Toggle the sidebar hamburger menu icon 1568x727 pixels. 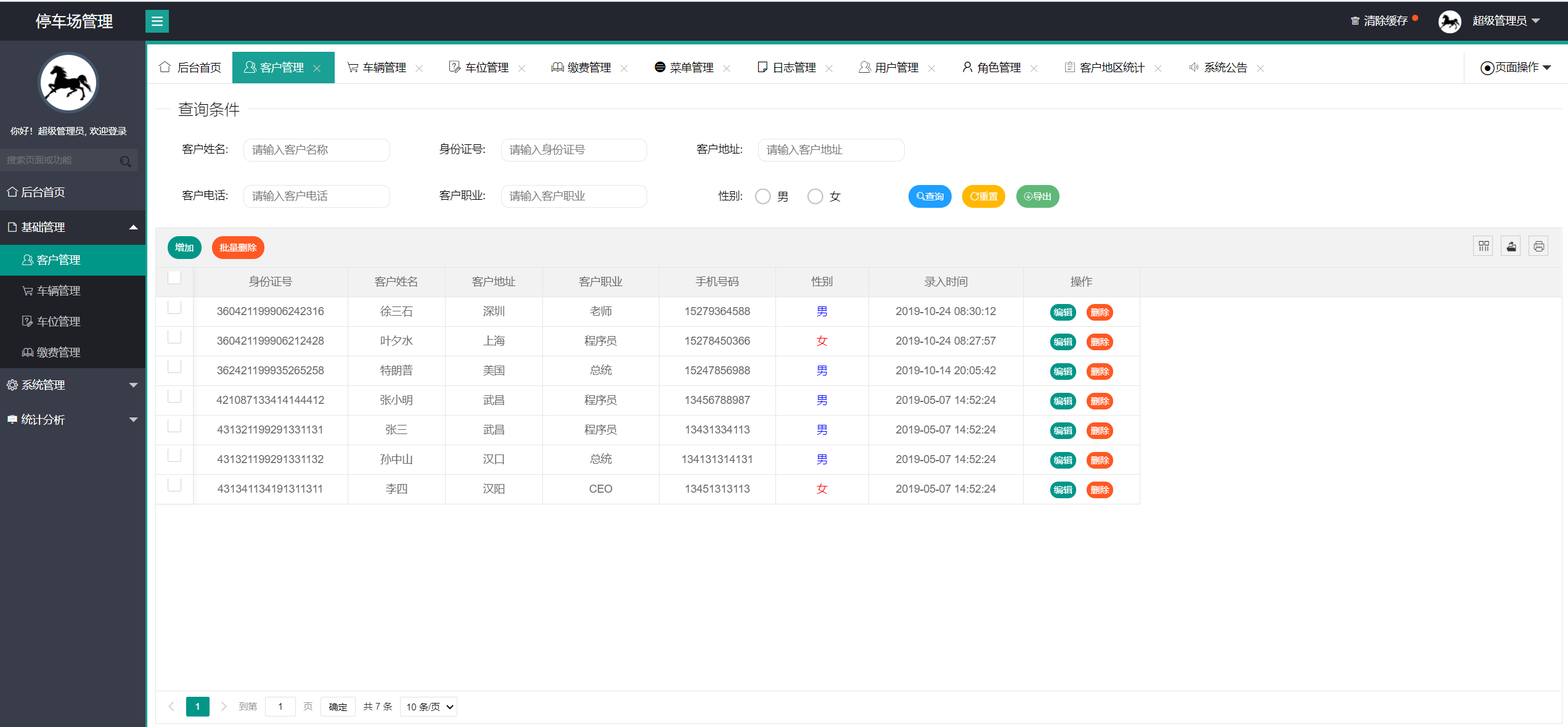click(157, 22)
